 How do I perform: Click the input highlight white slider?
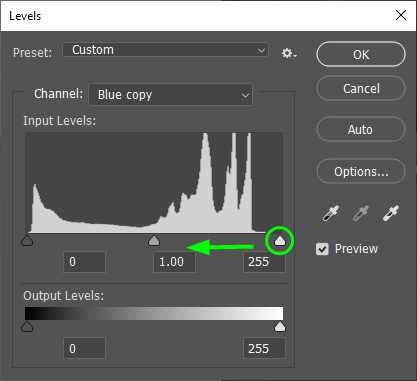point(280,240)
